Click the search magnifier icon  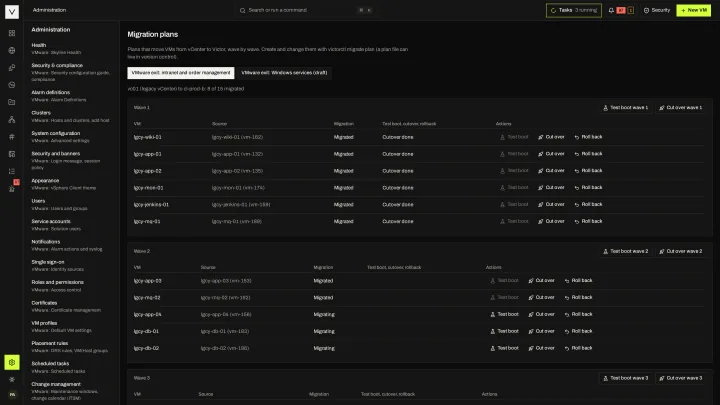[x=242, y=10]
